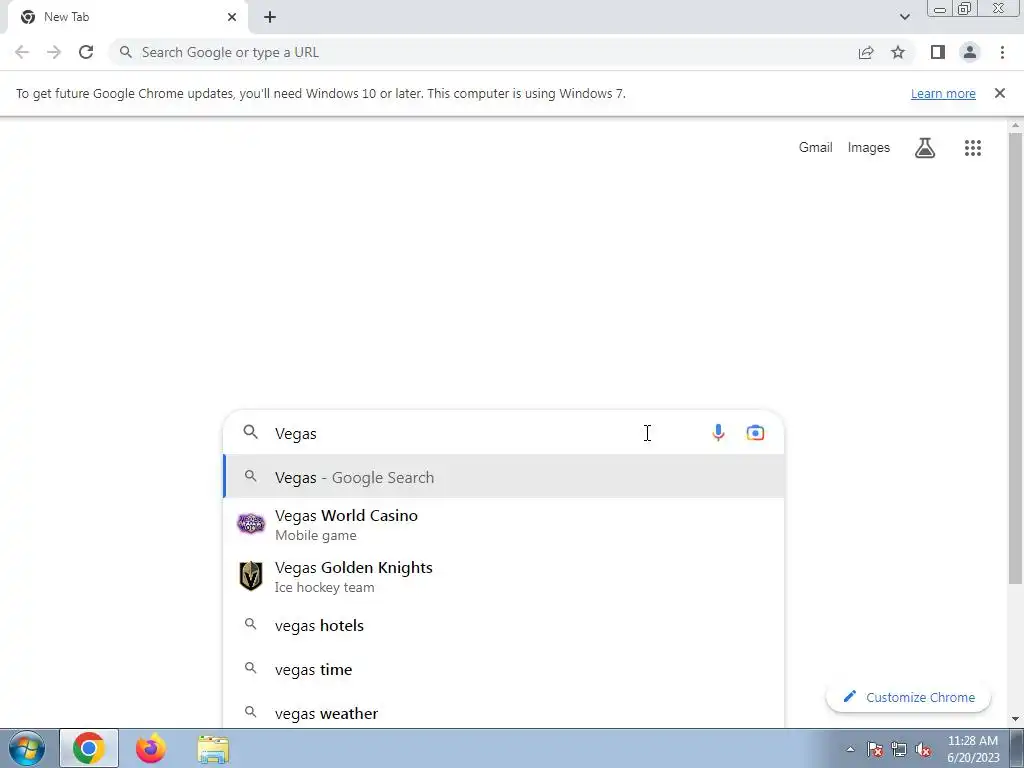Image resolution: width=1024 pixels, height=768 pixels.
Task: Bookmark this tab with the star icon
Action: pos(898,52)
